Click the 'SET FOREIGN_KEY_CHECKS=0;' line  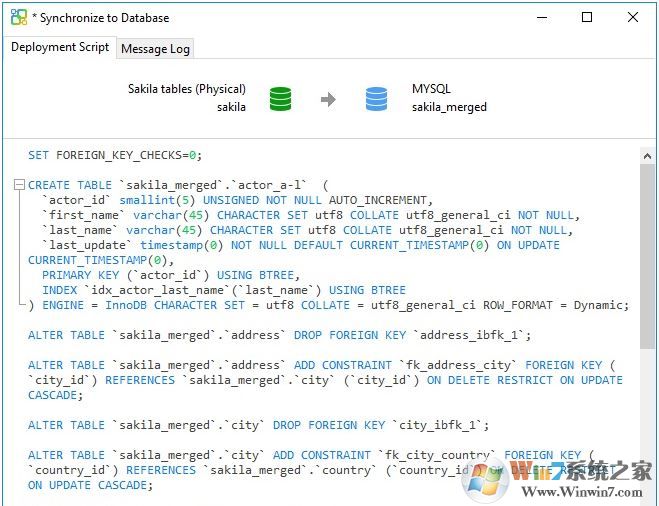(x=115, y=155)
